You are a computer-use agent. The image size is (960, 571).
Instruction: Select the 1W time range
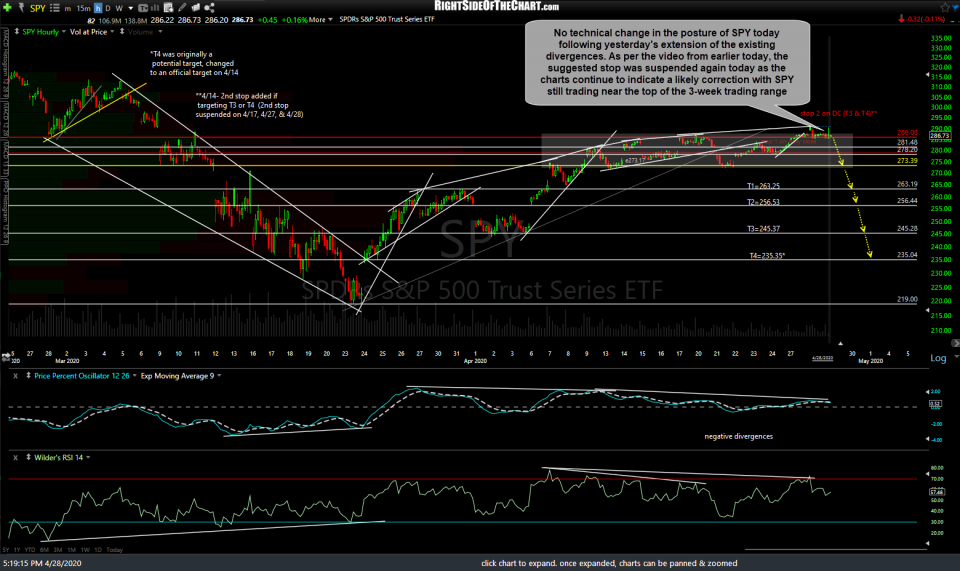(x=85, y=550)
